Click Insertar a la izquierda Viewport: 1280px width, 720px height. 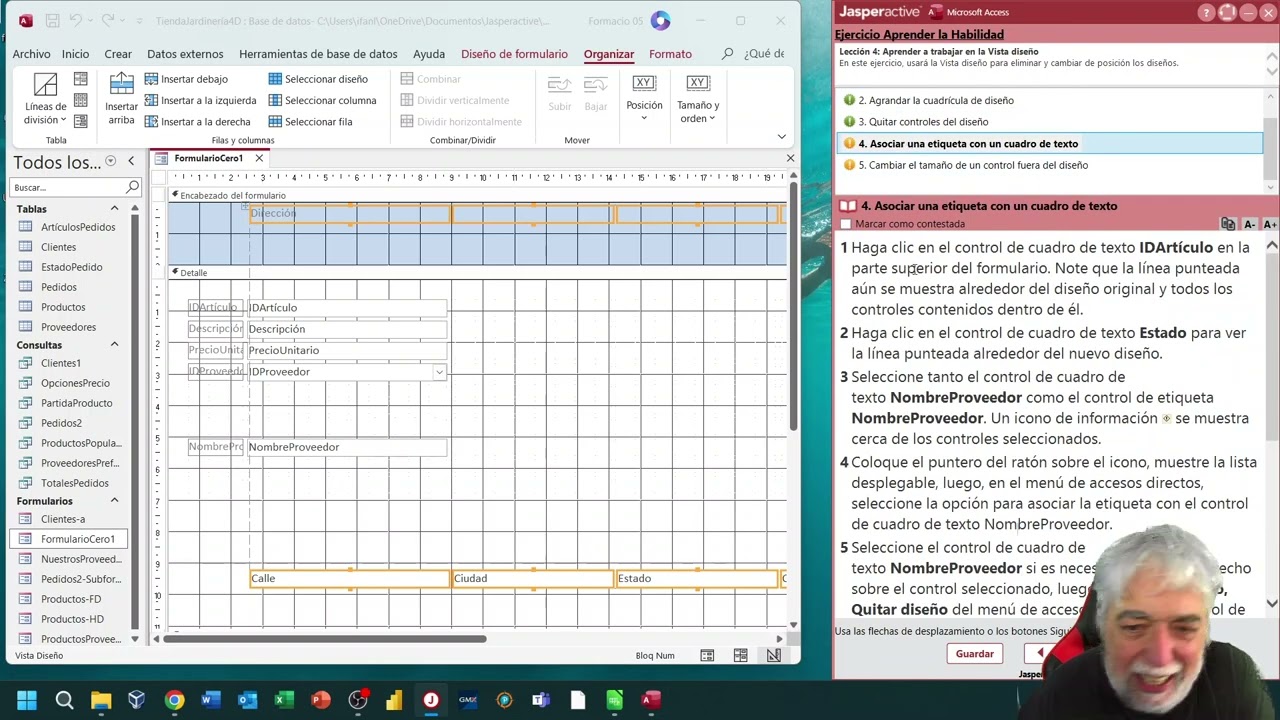pos(201,100)
